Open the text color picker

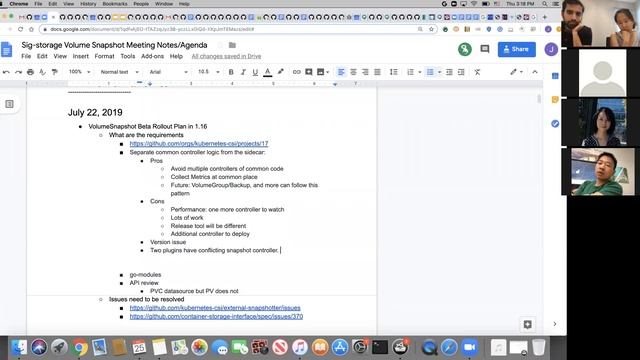click(267, 72)
